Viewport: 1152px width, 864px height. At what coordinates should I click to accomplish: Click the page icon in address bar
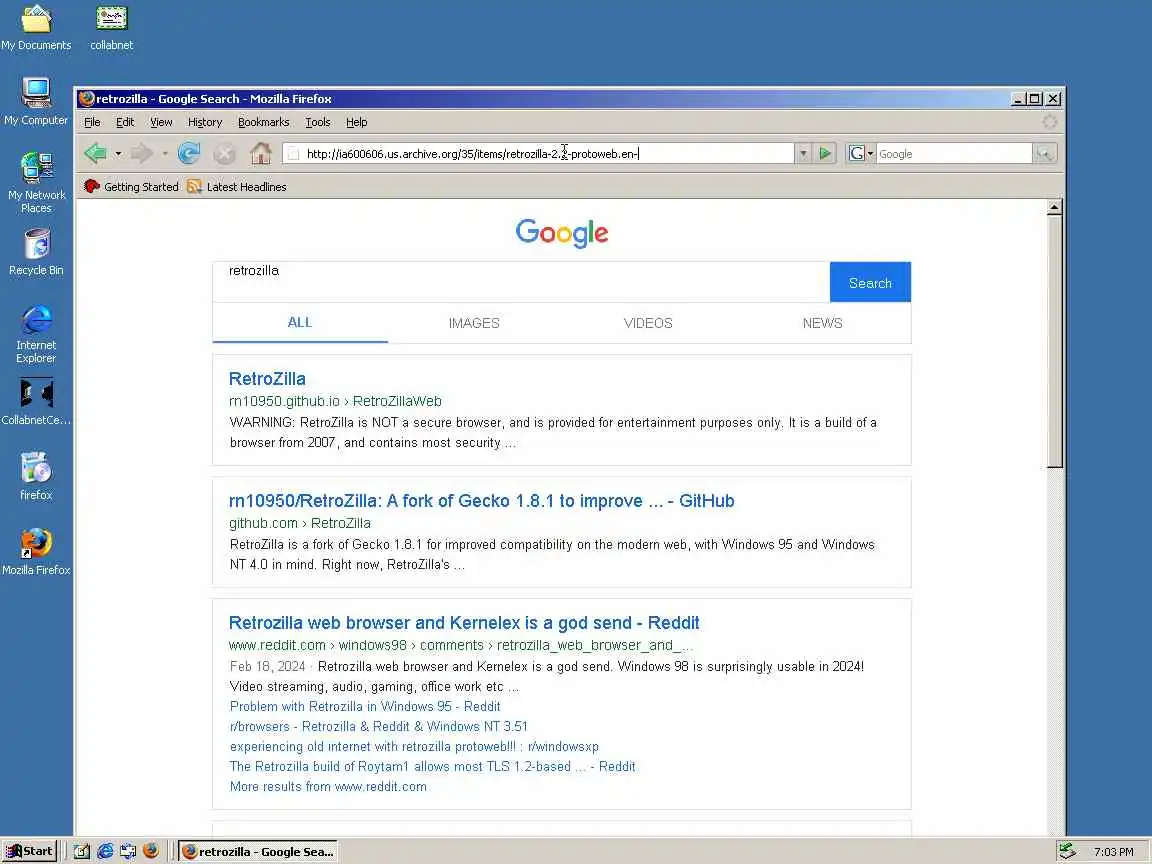293,154
